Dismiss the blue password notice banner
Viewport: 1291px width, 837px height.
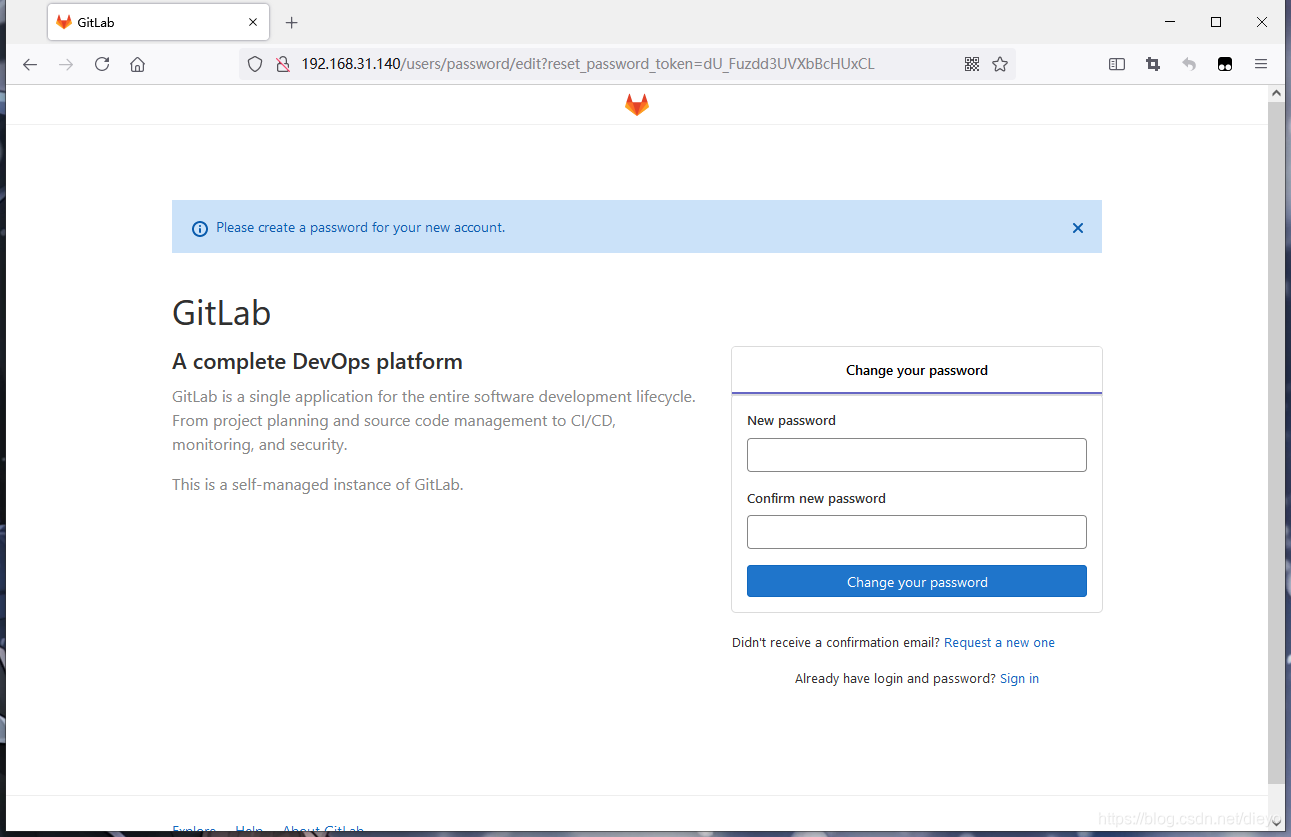click(1078, 228)
